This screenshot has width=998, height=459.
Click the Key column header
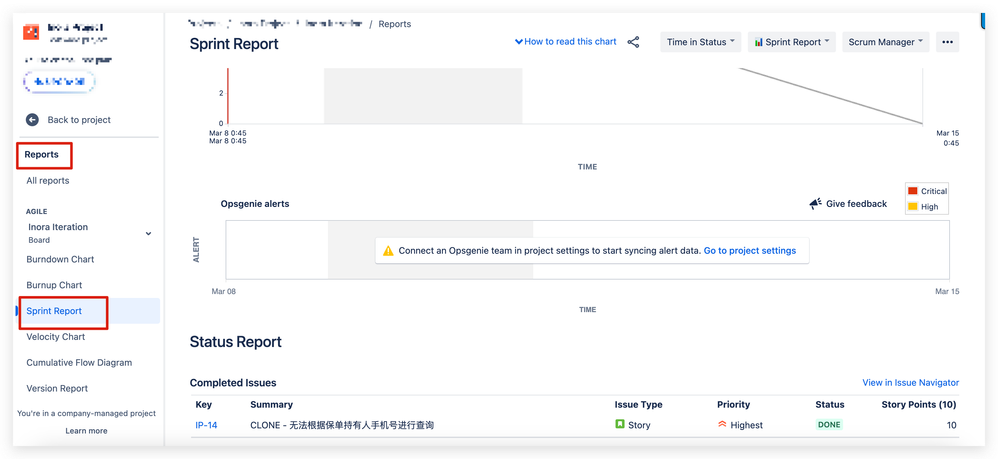tap(204, 404)
